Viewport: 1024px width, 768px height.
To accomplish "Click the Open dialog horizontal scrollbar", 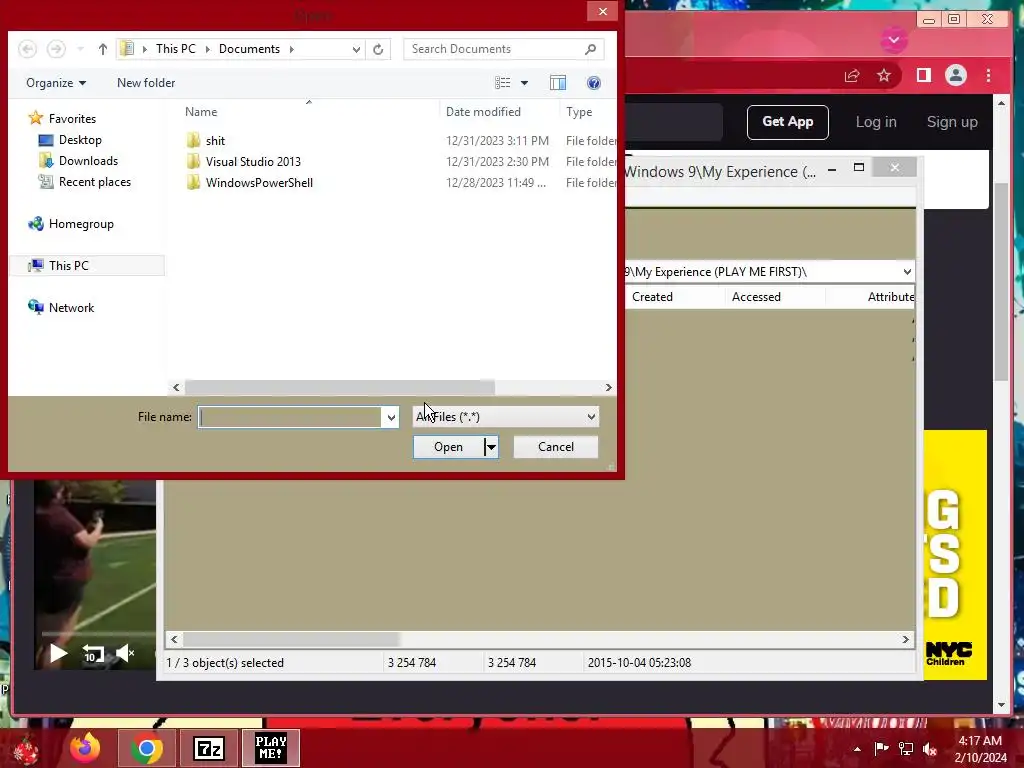I will click(x=340, y=387).
